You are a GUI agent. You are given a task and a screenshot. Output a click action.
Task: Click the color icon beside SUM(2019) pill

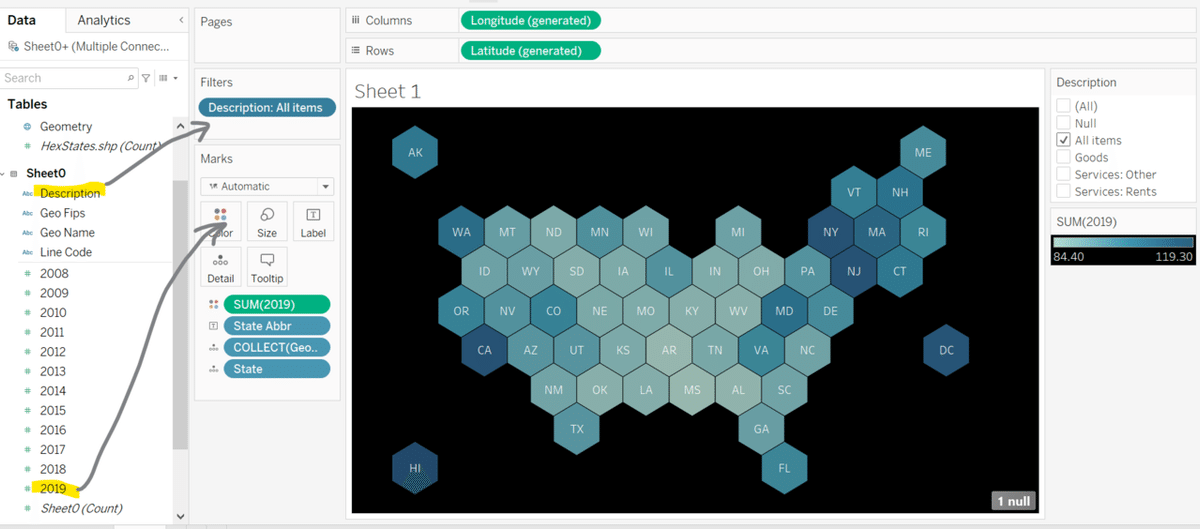[212, 304]
